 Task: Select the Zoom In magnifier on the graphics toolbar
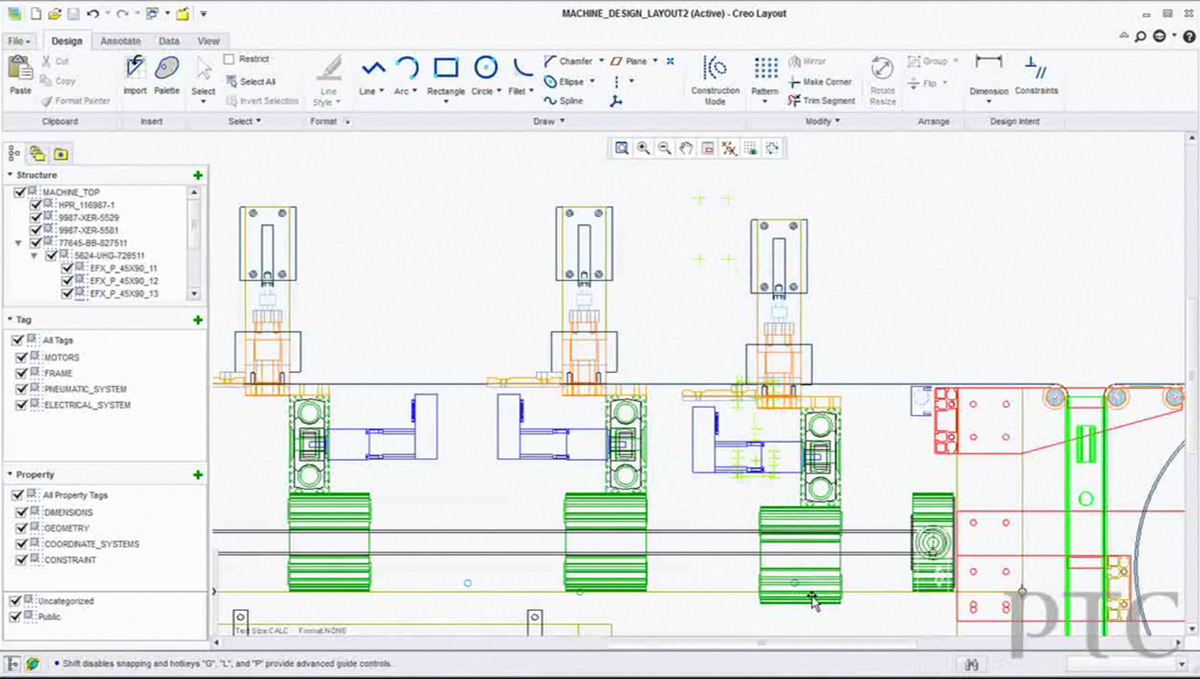(645, 148)
